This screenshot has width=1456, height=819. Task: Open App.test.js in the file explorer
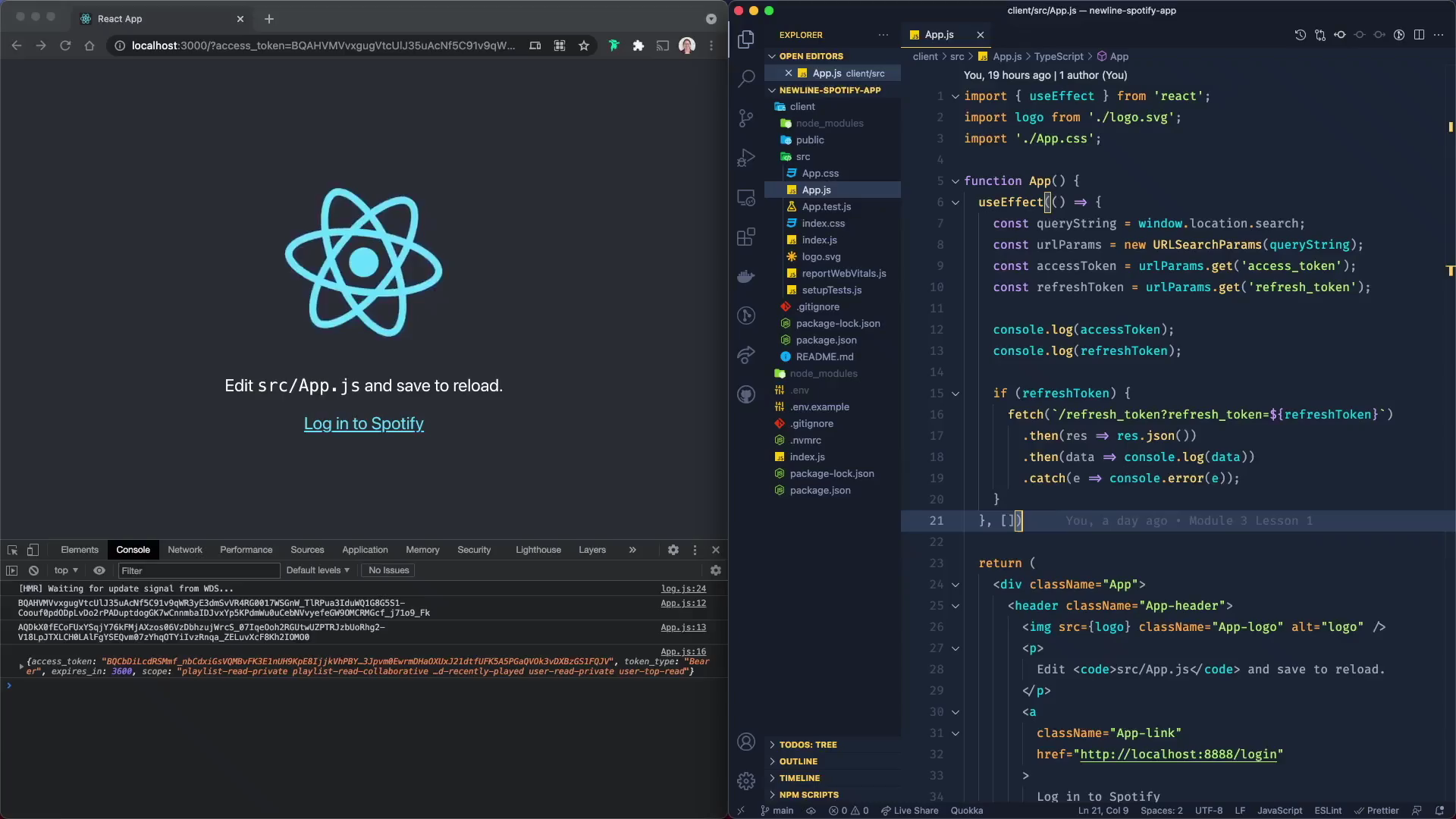point(826,207)
